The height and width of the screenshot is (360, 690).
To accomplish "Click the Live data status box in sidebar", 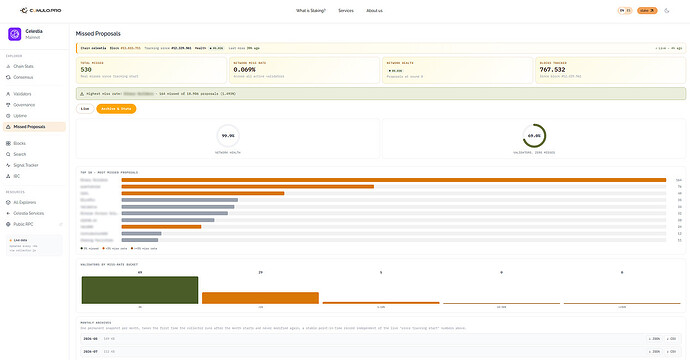I will [x=34, y=245].
